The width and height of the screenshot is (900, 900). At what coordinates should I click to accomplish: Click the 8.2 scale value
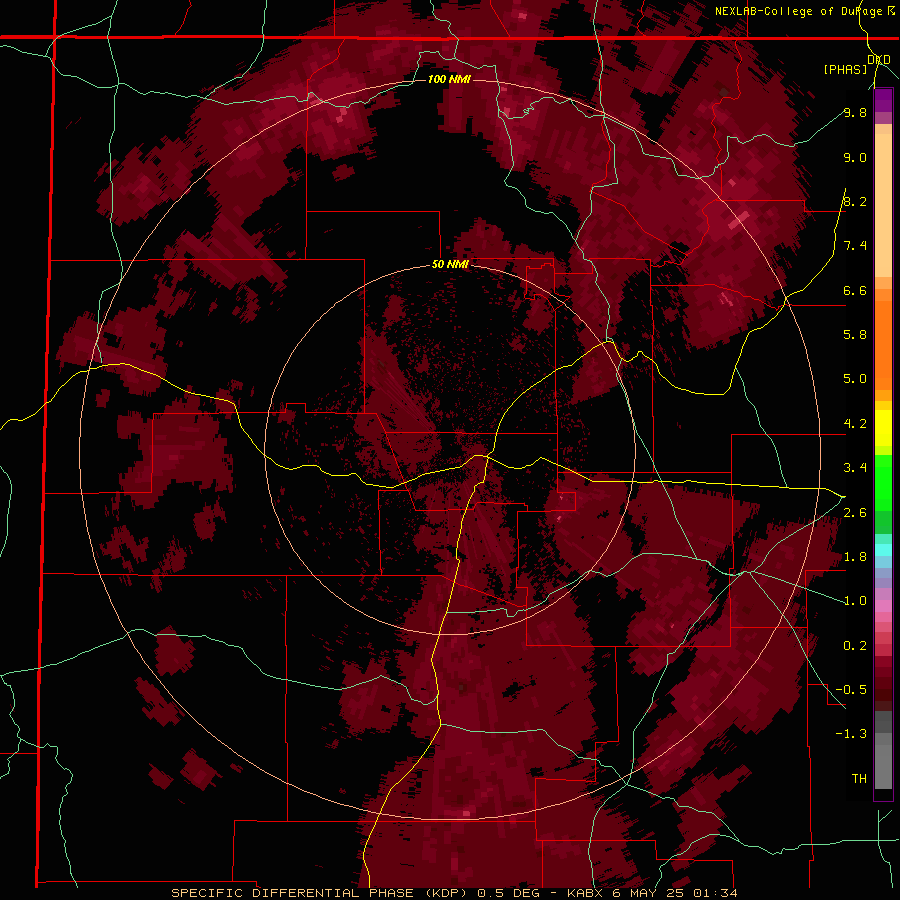click(855, 201)
